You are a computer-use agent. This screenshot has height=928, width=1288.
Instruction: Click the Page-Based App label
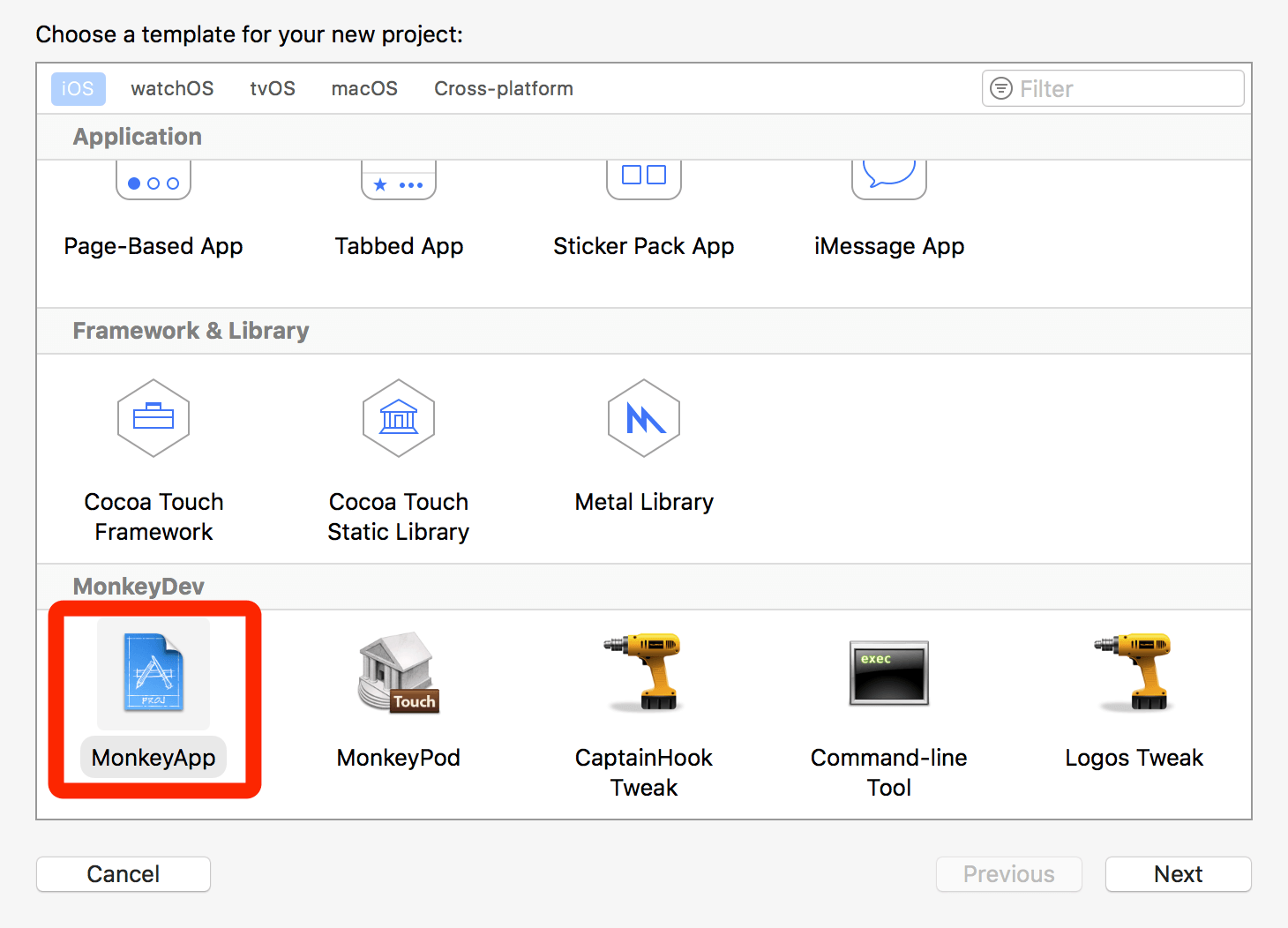(x=154, y=246)
